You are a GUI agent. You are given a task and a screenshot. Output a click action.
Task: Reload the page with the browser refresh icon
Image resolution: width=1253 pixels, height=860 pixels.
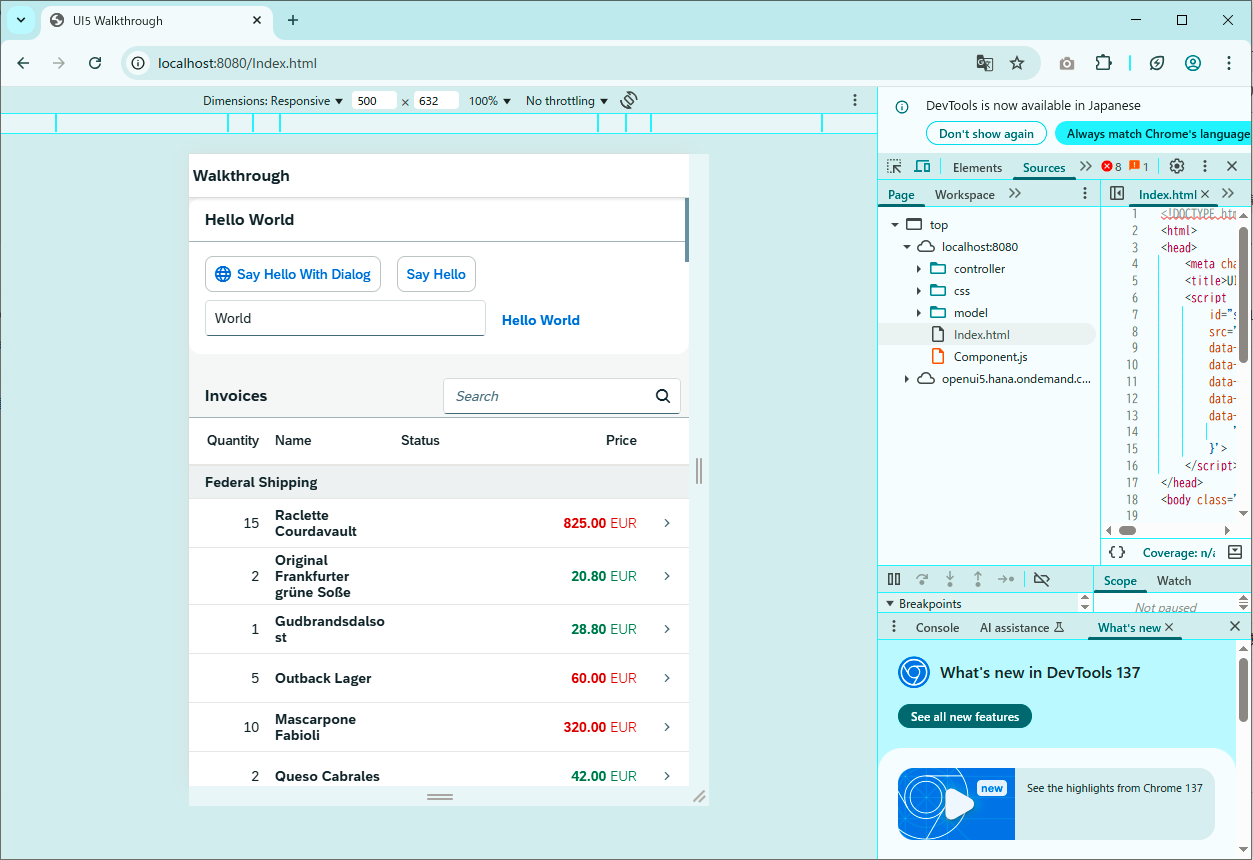(x=95, y=63)
